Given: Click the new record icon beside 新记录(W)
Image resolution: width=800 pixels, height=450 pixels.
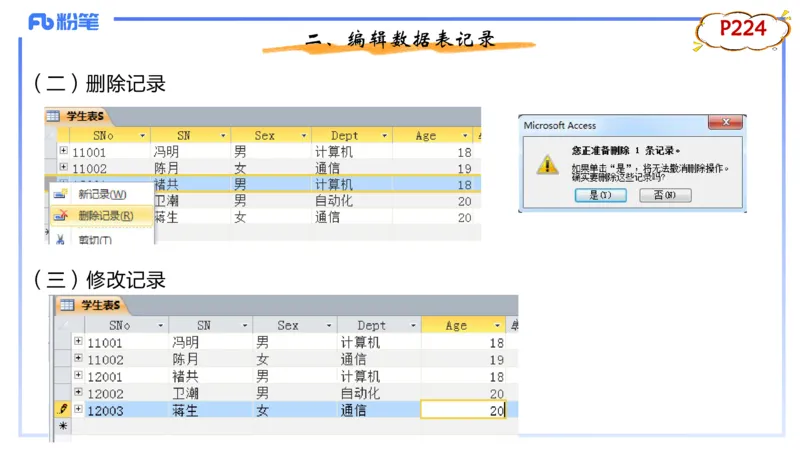Looking at the screenshot, I should pos(61,194).
